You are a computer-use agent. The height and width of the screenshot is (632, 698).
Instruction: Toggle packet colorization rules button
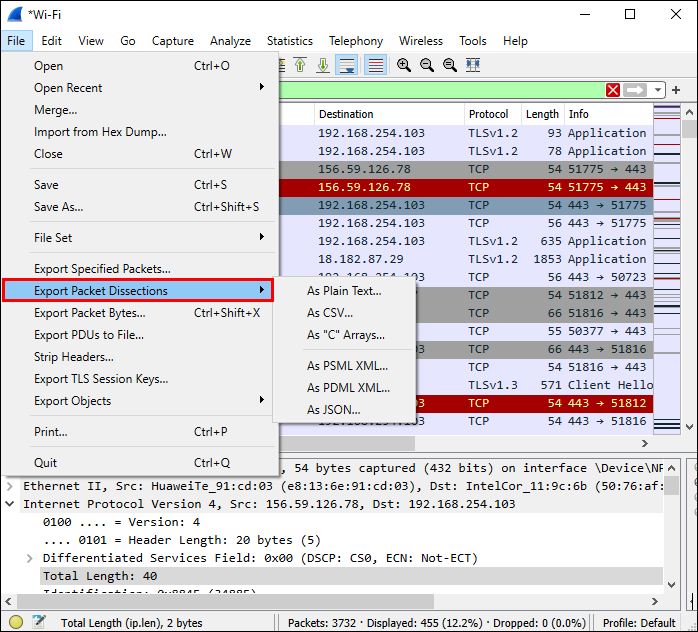pyautogui.click(x=376, y=65)
